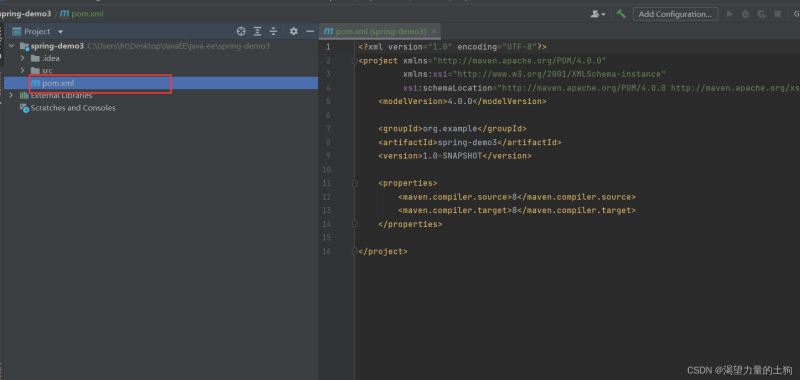Click the Maven icon on the editor tab
This screenshot has height=380, width=800.
(329, 31)
